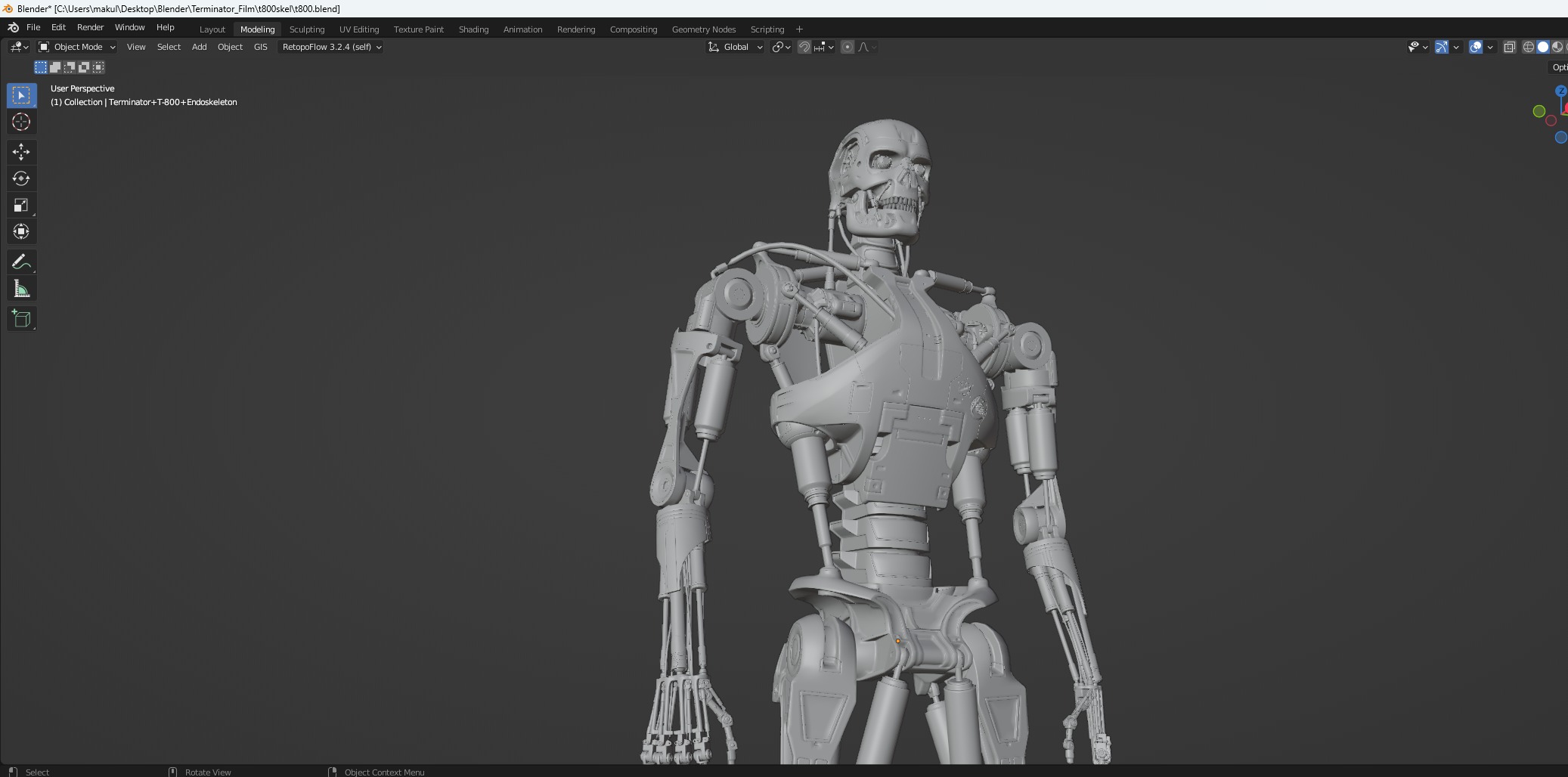Switch to the Texture Paint workspace tab
1568x777 pixels.
(419, 29)
